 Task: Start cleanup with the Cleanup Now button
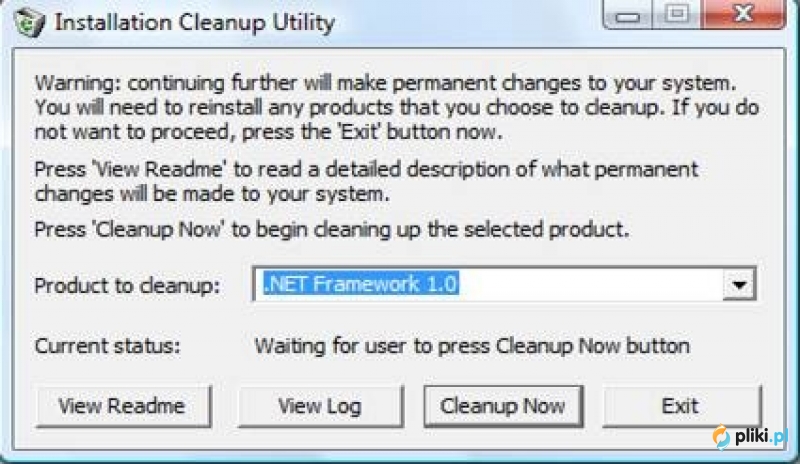tap(503, 406)
